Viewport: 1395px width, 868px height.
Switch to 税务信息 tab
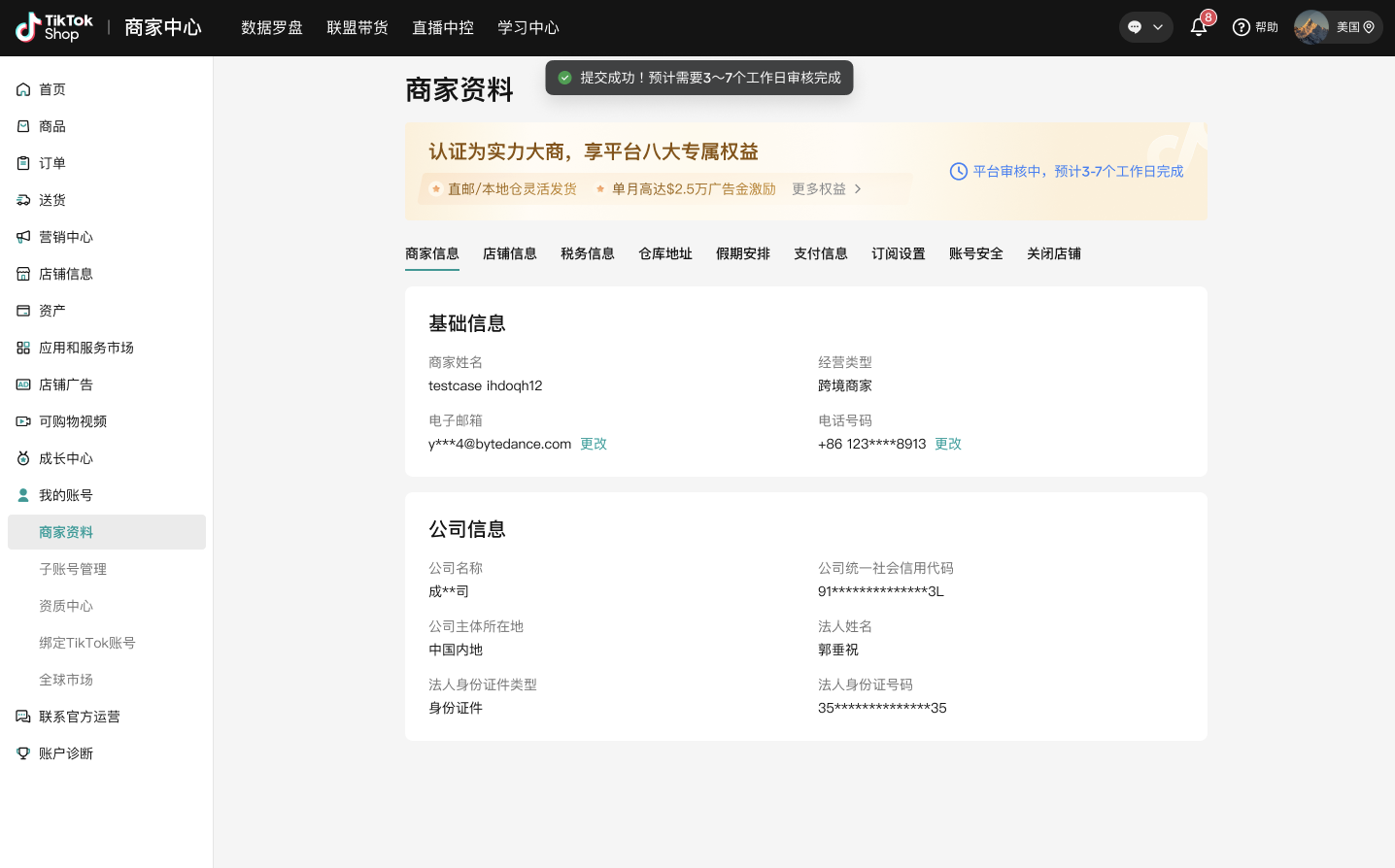click(588, 253)
